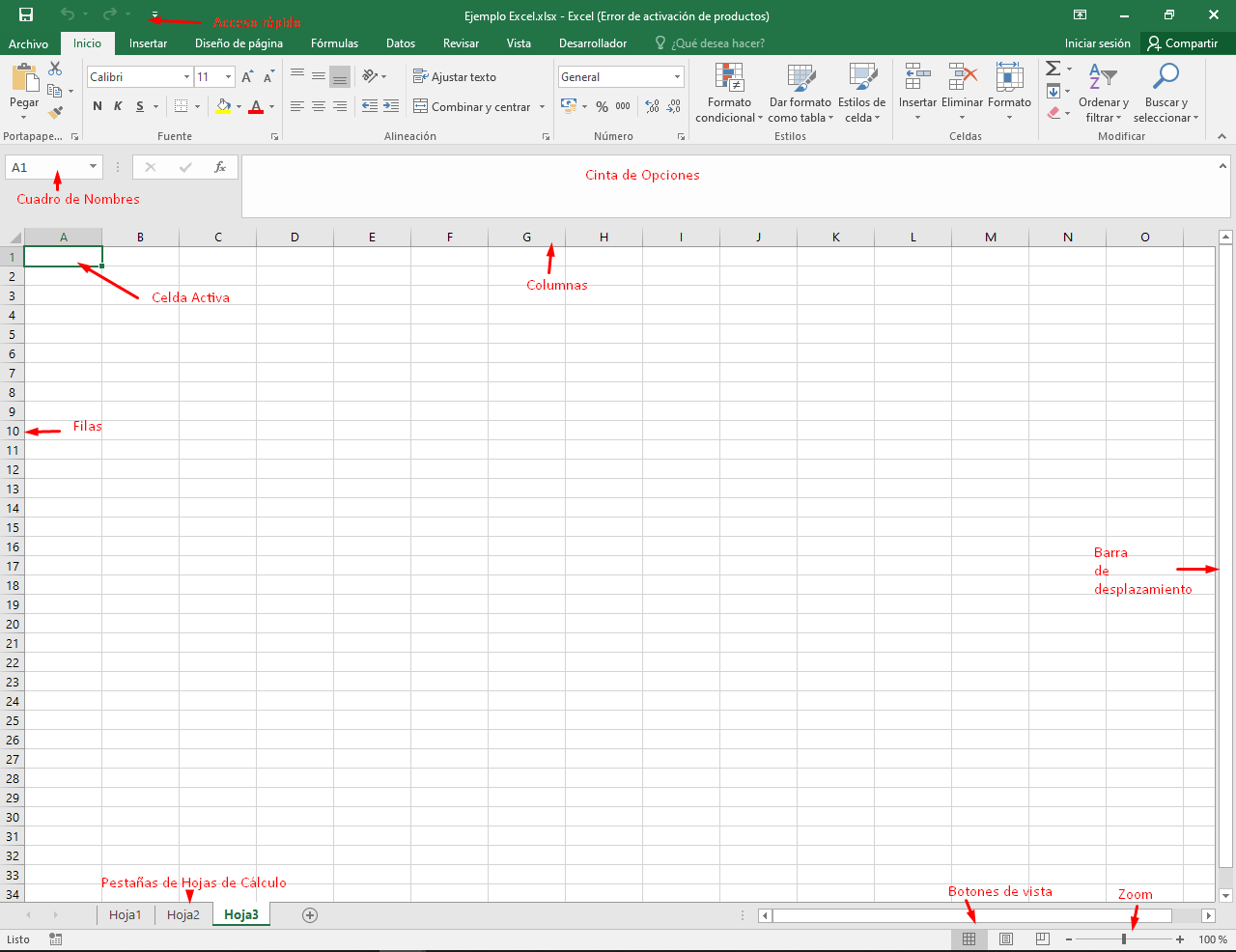Cut the selection with the scissors icon
1236x952 pixels.
coord(55,69)
